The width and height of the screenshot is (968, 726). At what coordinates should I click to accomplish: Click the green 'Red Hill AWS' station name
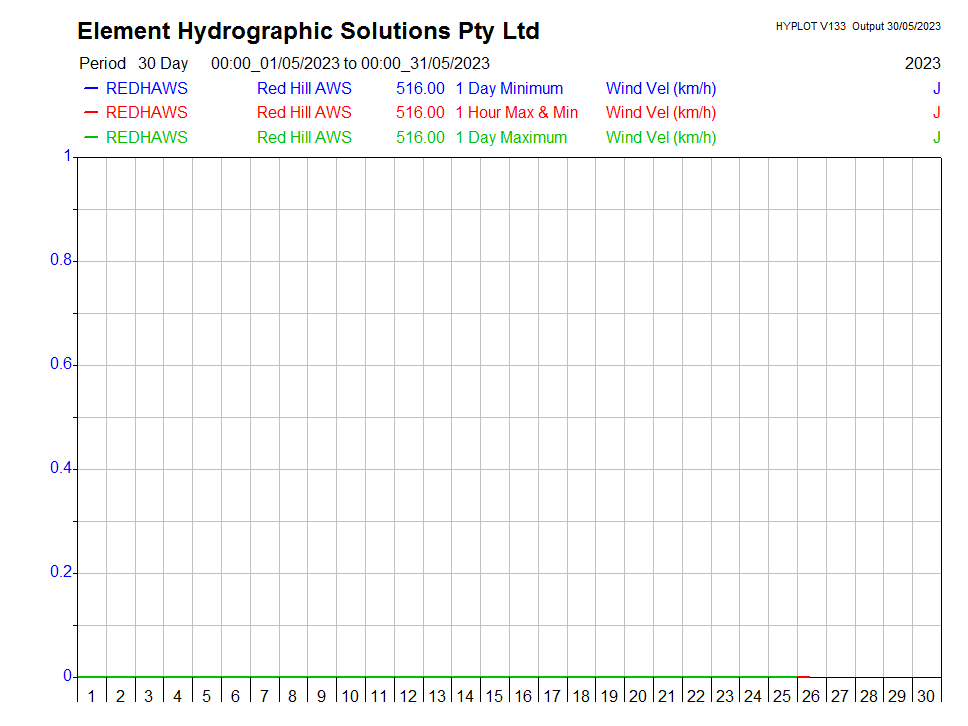click(x=304, y=138)
